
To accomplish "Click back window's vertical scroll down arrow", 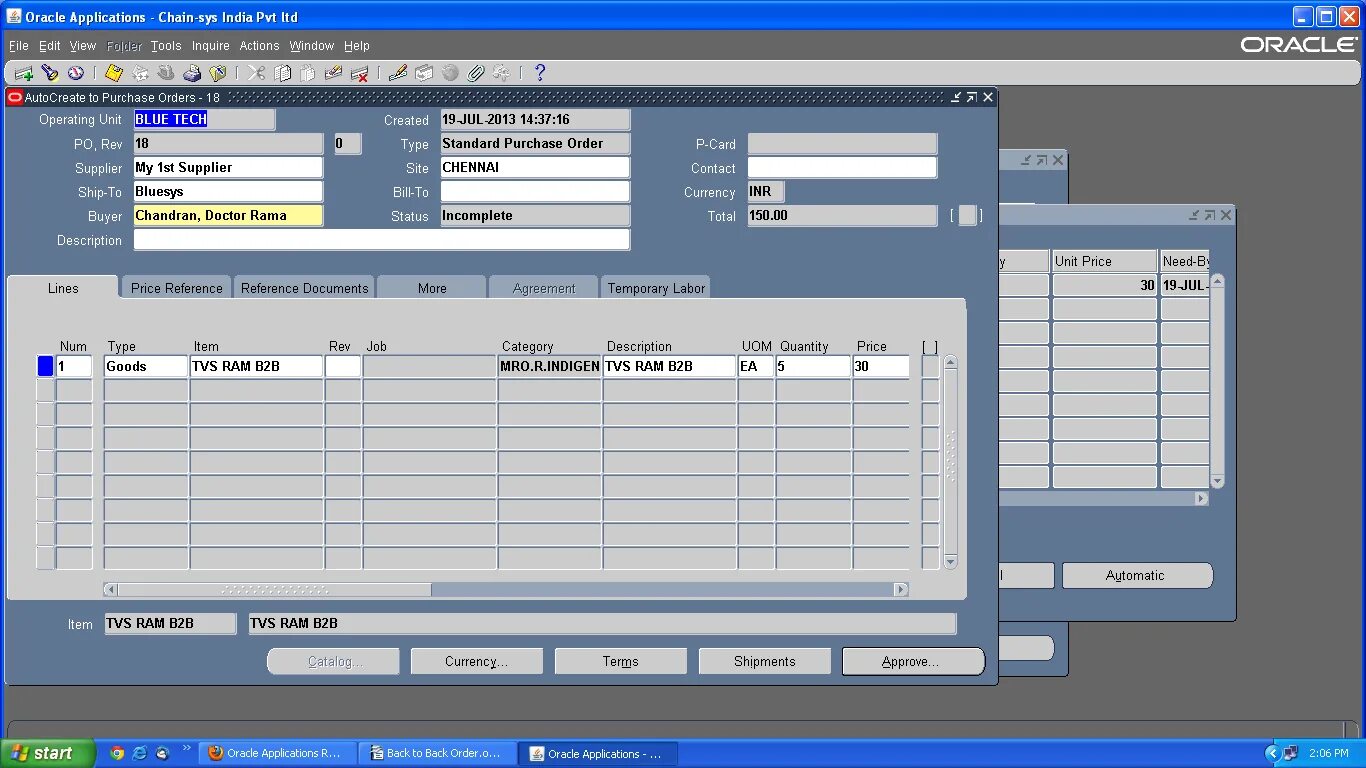I will coord(1217,481).
